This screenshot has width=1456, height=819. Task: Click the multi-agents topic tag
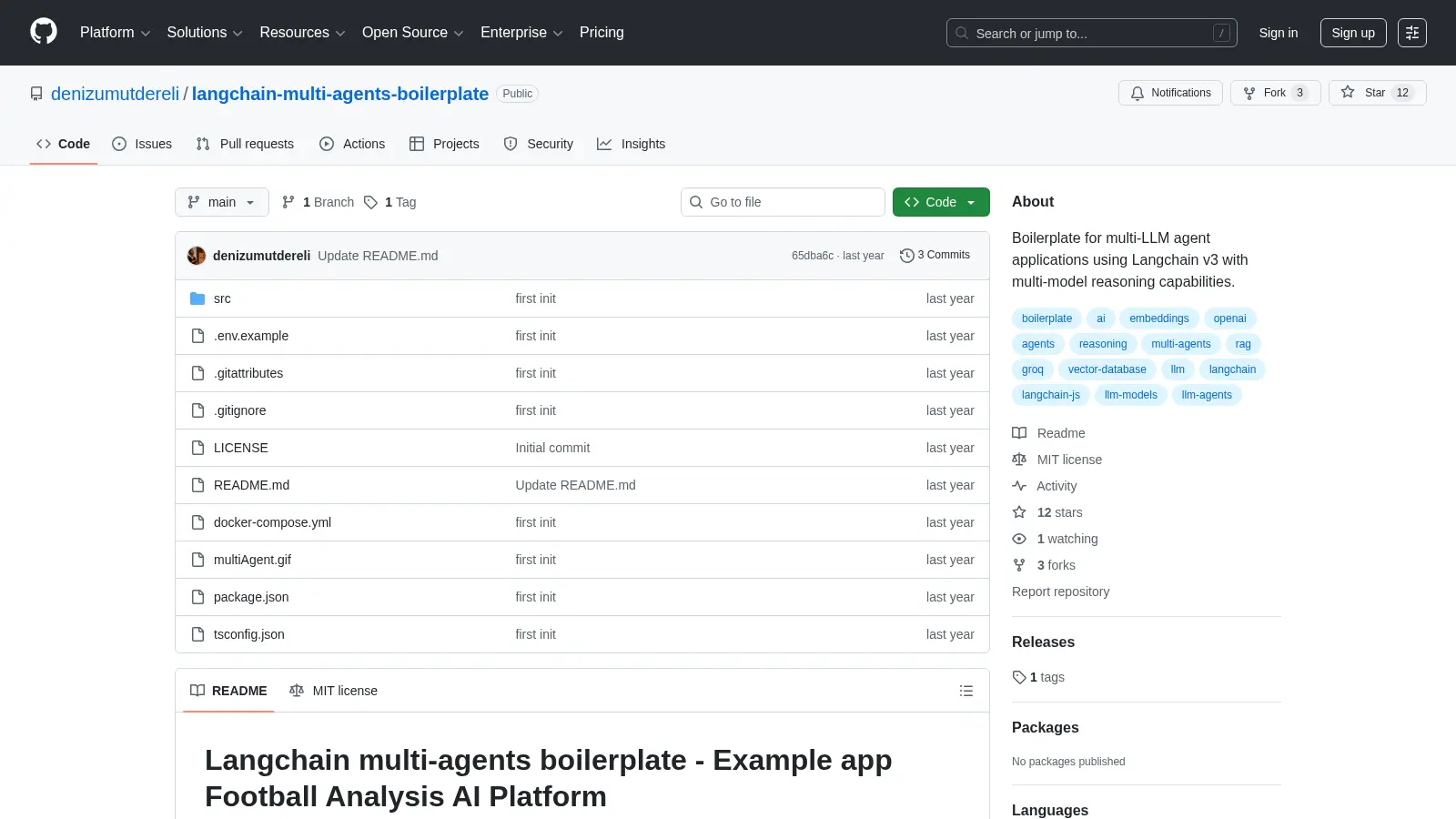click(x=1181, y=344)
